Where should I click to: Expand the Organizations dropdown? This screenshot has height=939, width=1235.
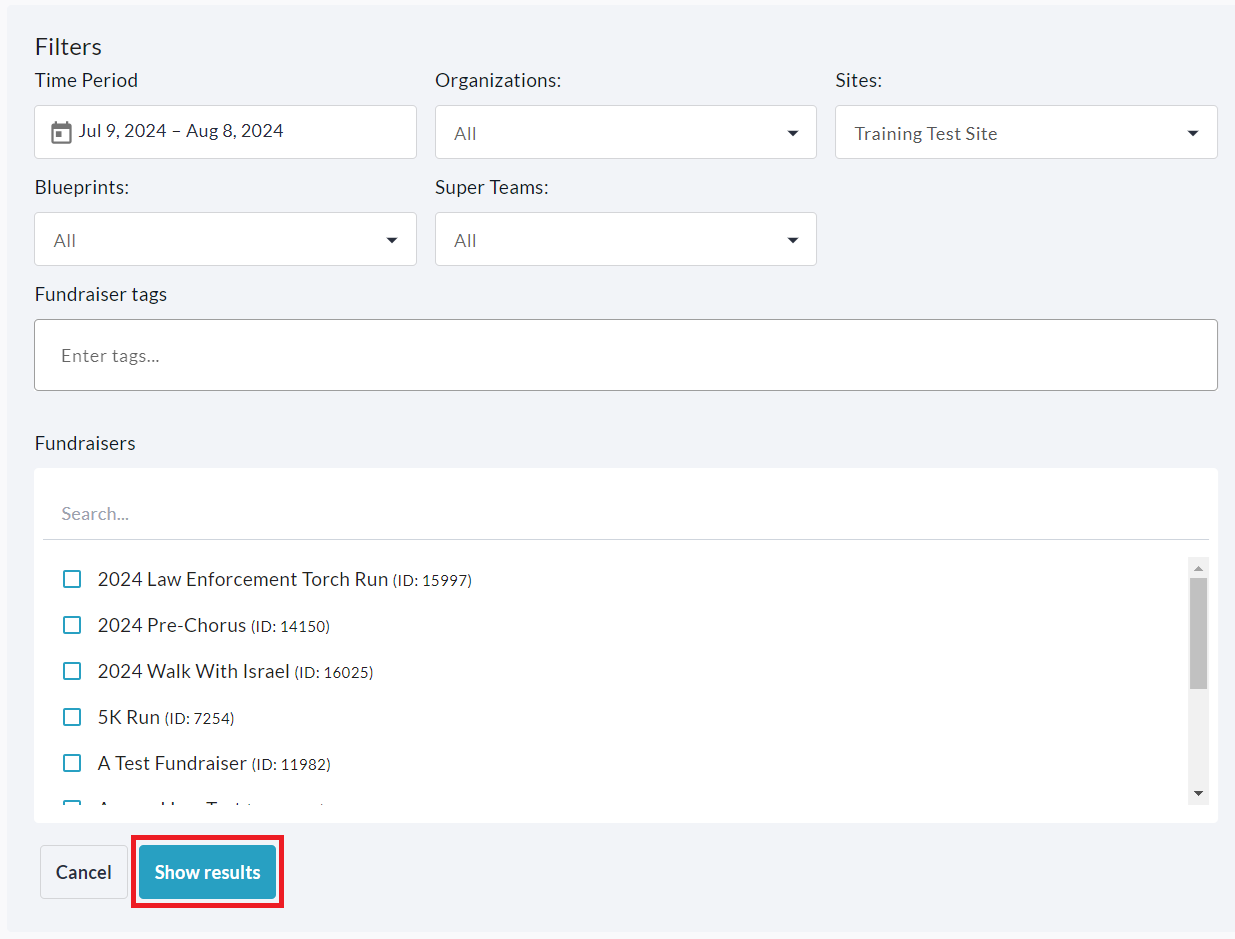pyautogui.click(x=625, y=133)
